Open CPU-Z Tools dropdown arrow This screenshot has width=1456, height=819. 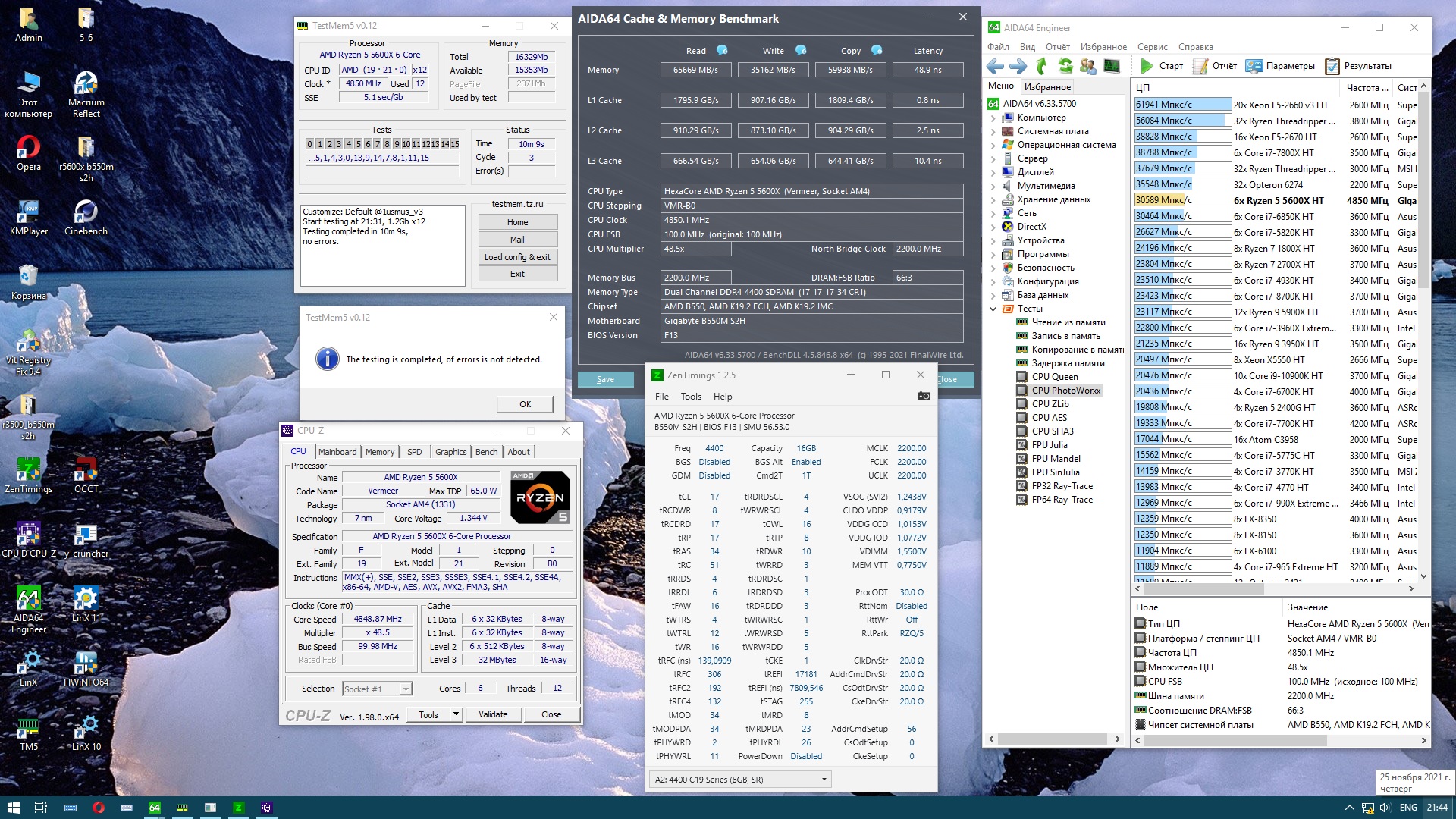coord(456,714)
